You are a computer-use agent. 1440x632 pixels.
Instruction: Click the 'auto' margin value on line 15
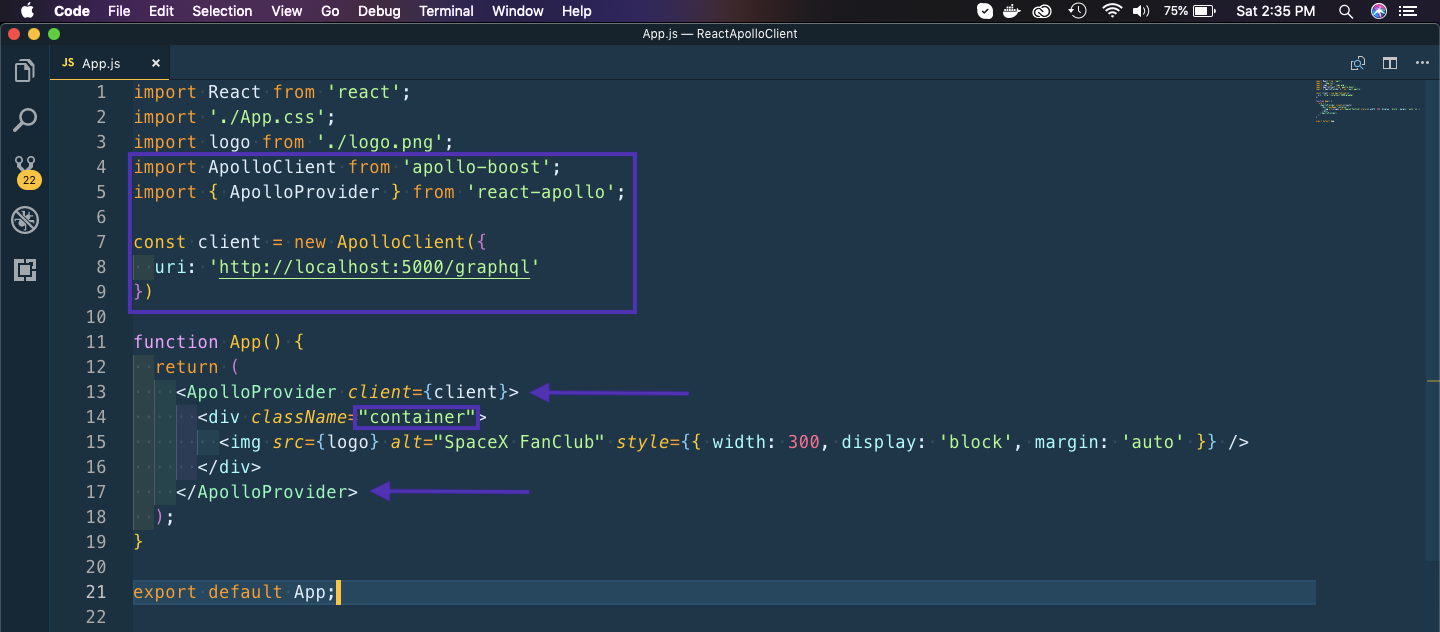point(1154,442)
